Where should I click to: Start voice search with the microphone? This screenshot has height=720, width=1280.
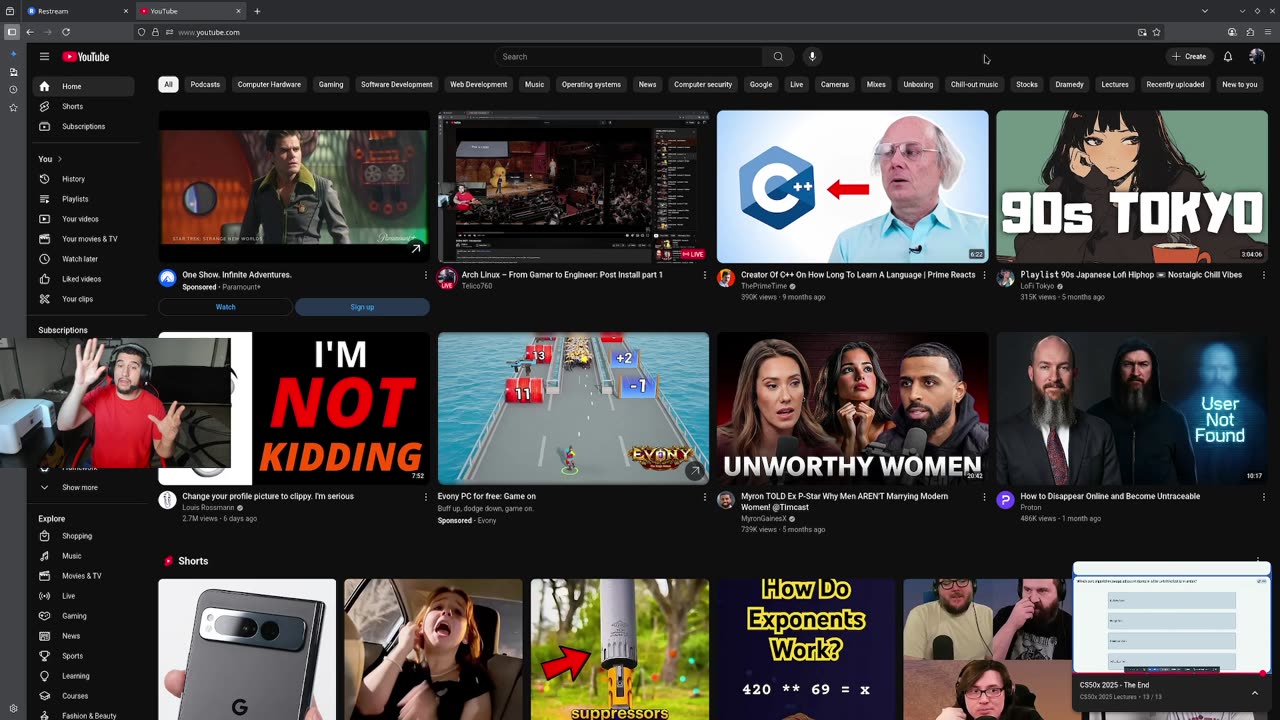click(812, 57)
